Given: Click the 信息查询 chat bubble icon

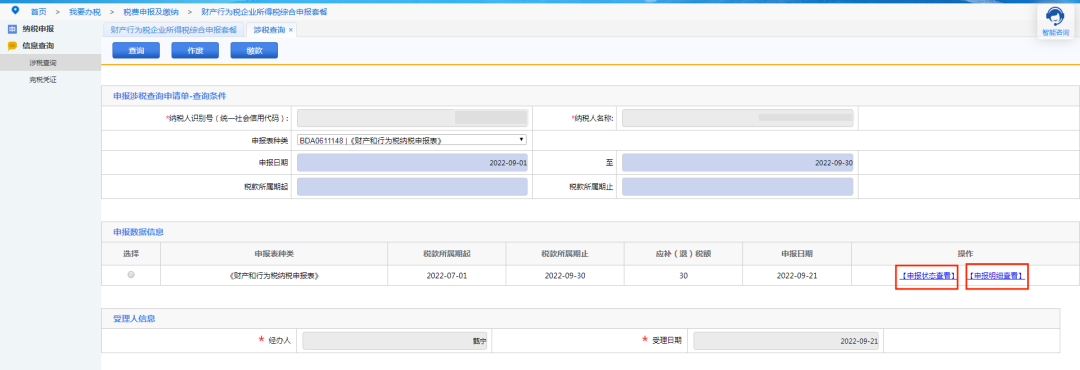Looking at the screenshot, I should (12, 46).
